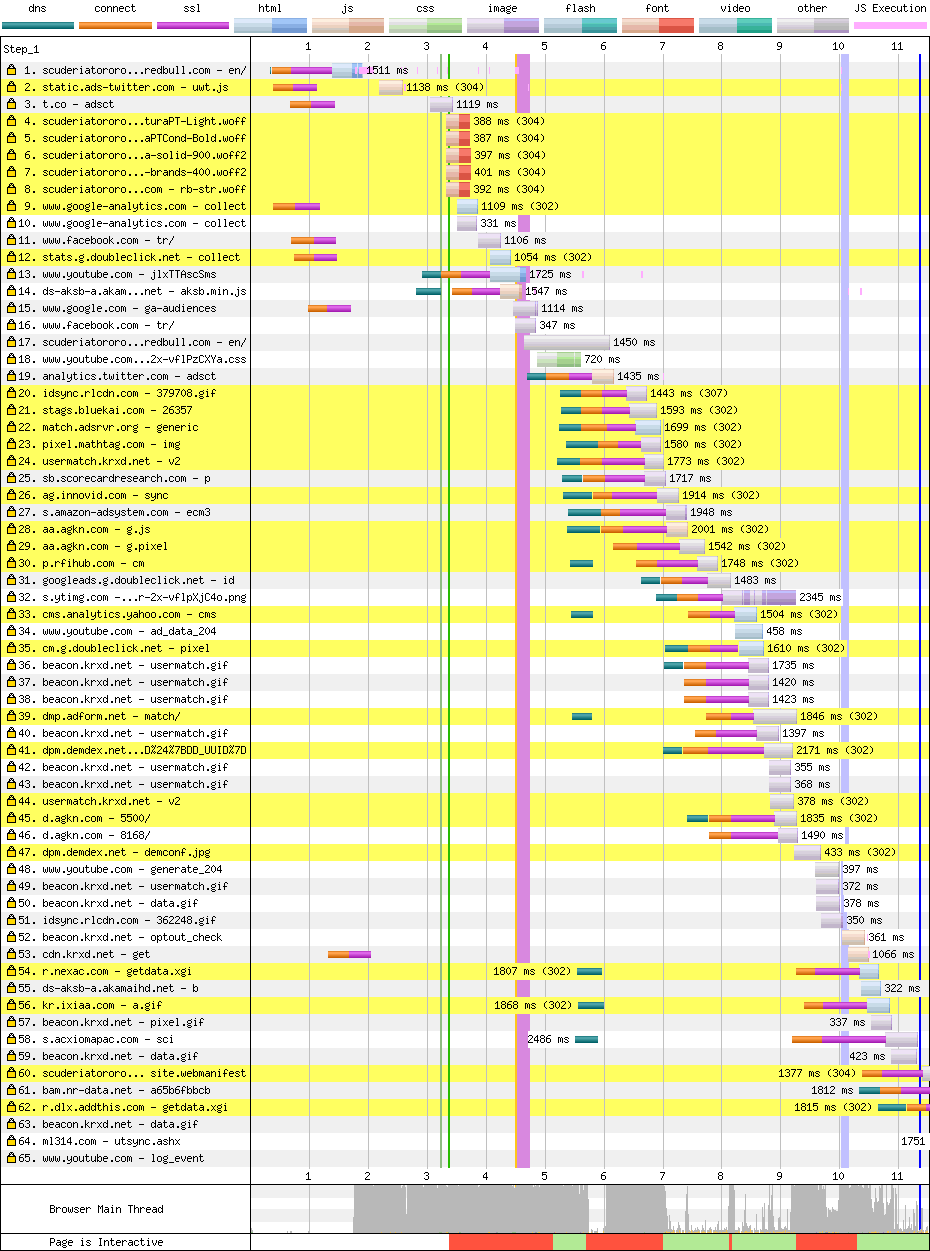This screenshot has width=930, height=1251.
Task: Click the lock icon beside analytics.twitter.com adsct
Action: (x=12, y=376)
